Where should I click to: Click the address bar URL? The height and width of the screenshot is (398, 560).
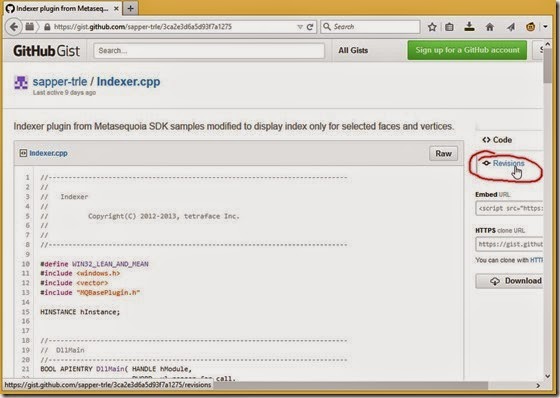143,27
